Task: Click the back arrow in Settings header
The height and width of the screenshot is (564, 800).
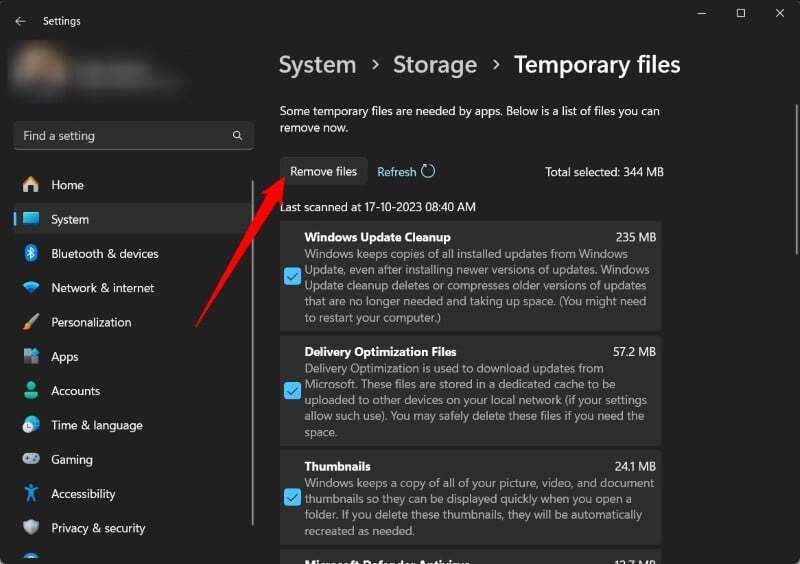Action: click(20, 21)
